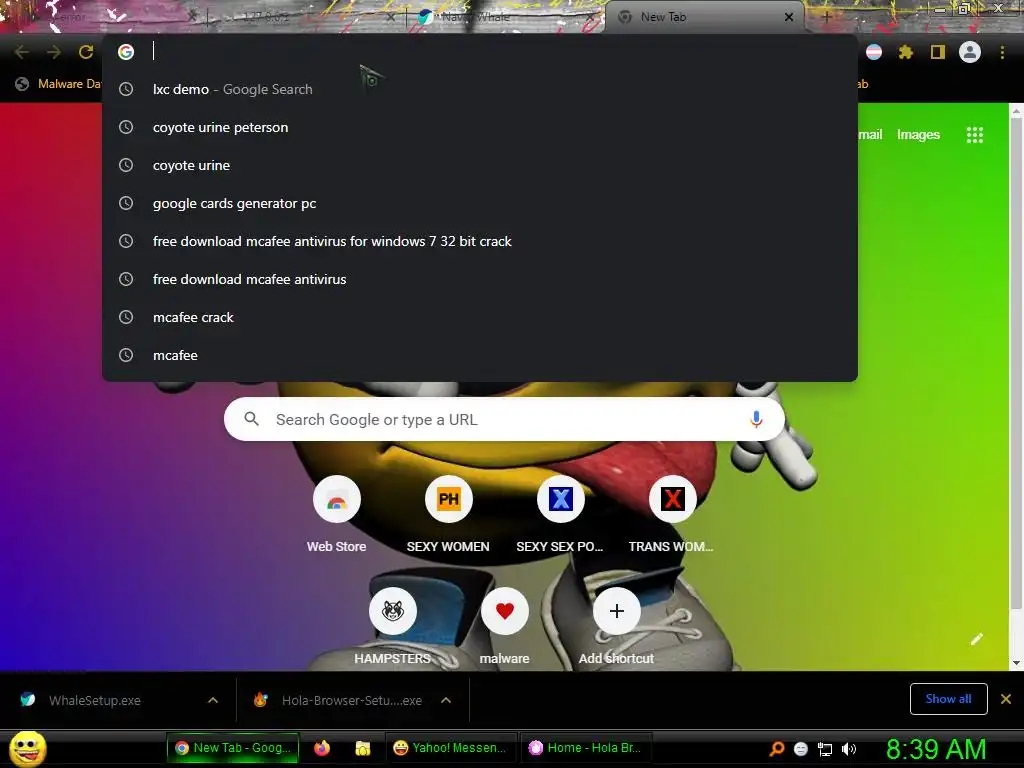Click the Google logo in the address bar
1024x768 pixels.
(x=126, y=52)
